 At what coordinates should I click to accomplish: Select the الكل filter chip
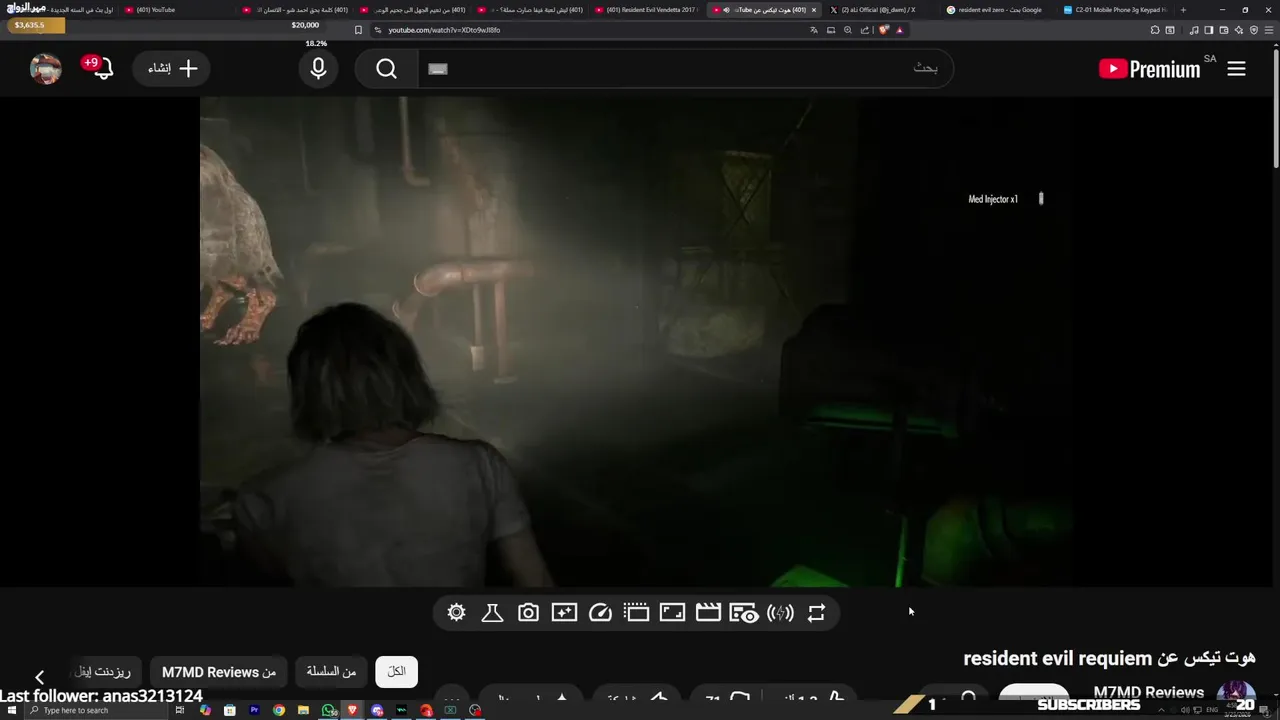click(396, 672)
